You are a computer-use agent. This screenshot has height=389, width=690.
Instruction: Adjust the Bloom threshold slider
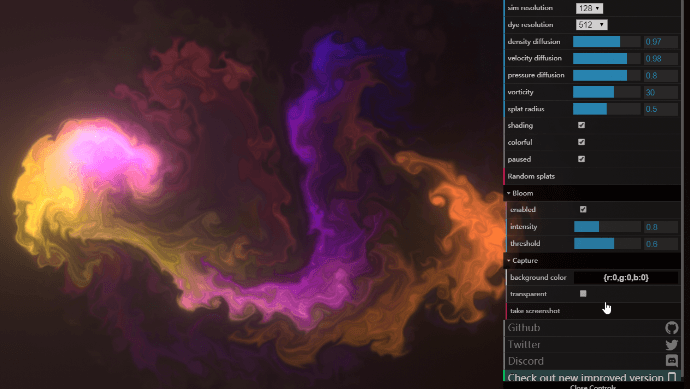(x=607, y=243)
